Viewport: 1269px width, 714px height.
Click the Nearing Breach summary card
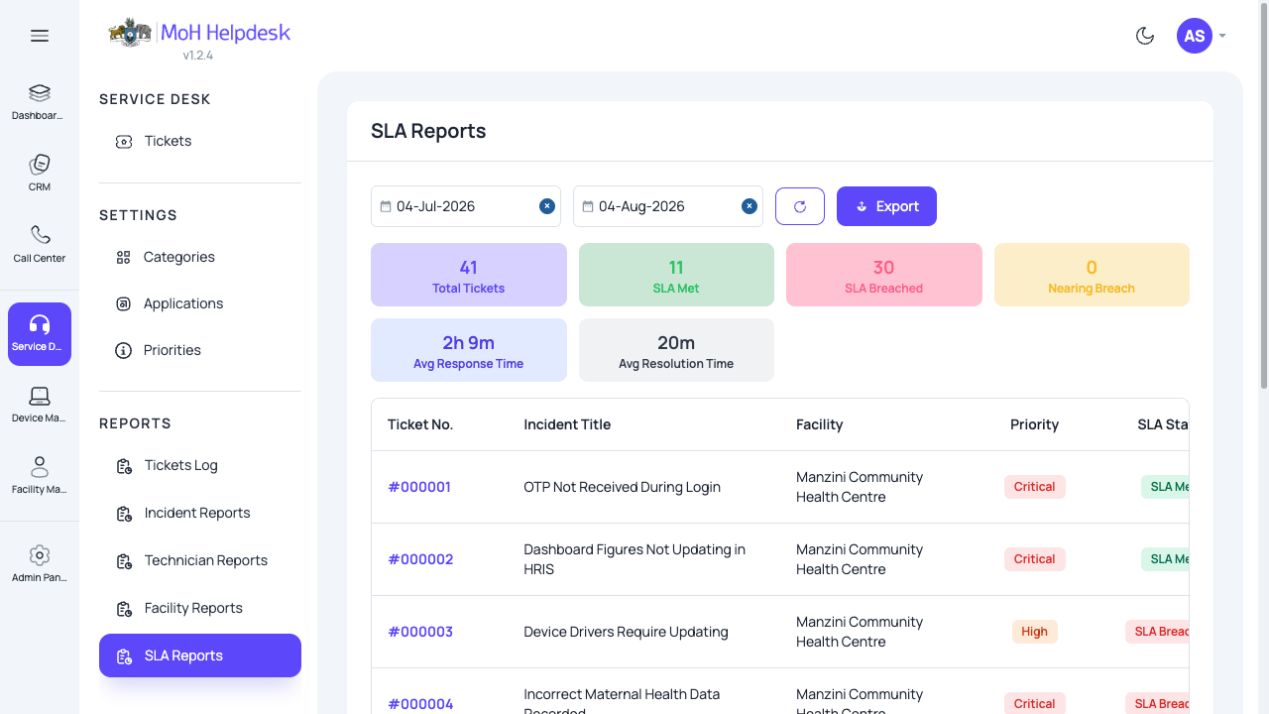1092,275
